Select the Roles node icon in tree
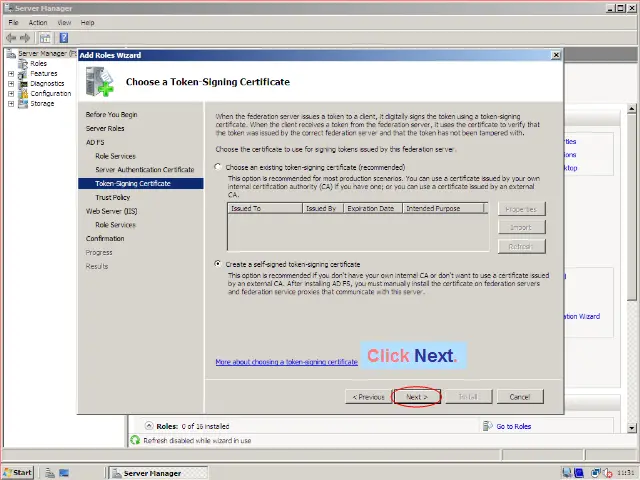 tap(23, 64)
